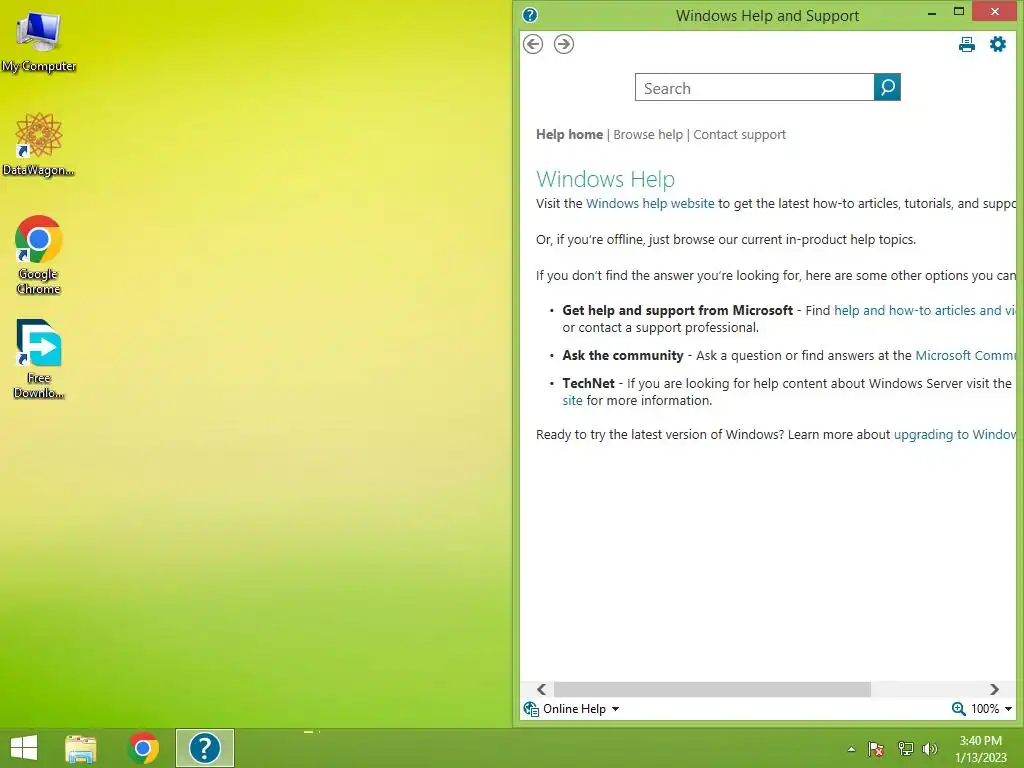This screenshot has height=768, width=1024.
Task: Click the horizontal scrollbar right arrow
Action: pos(994,690)
